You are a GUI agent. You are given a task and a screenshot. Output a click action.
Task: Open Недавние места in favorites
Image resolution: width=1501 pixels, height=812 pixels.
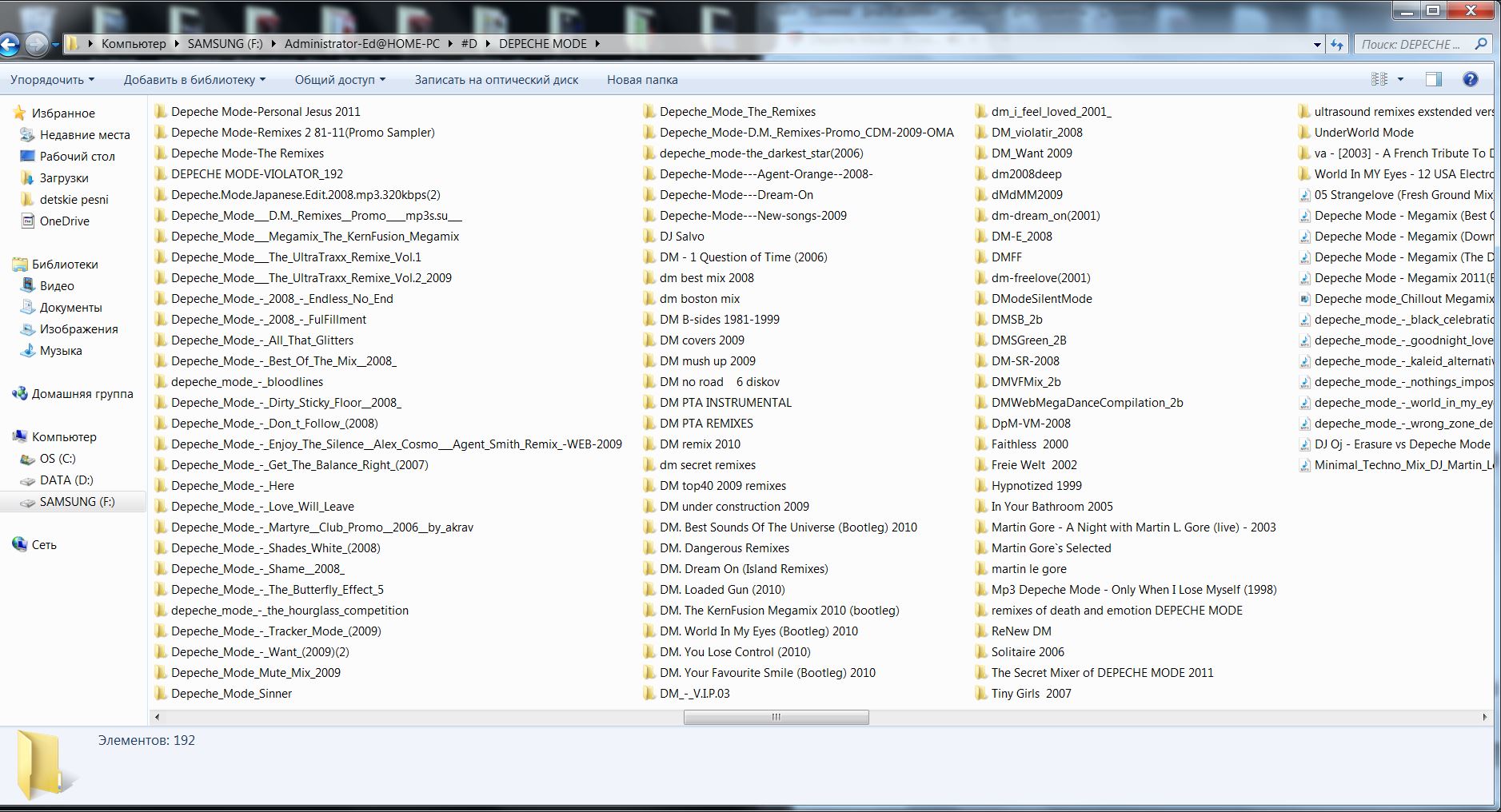[x=85, y=135]
